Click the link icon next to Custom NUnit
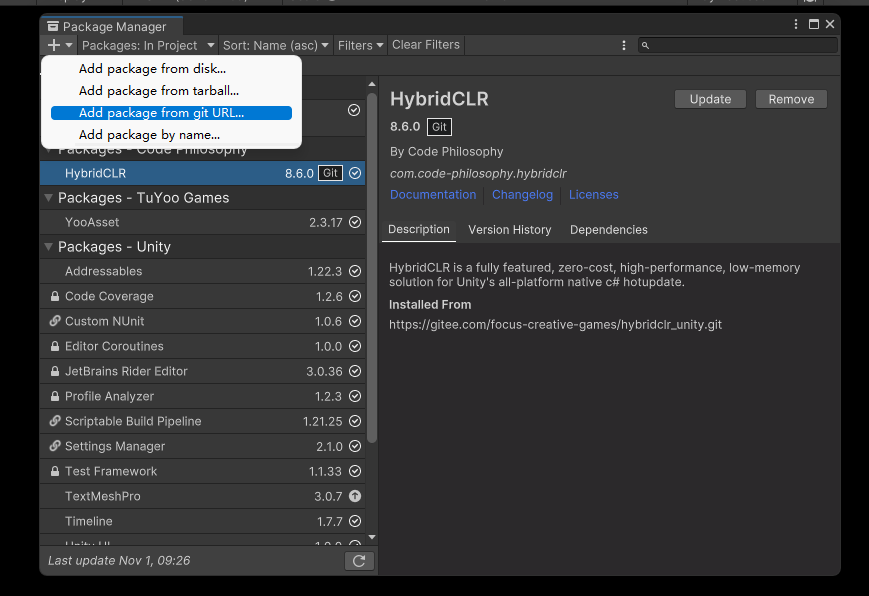The width and height of the screenshot is (869, 596). (55, 321)
